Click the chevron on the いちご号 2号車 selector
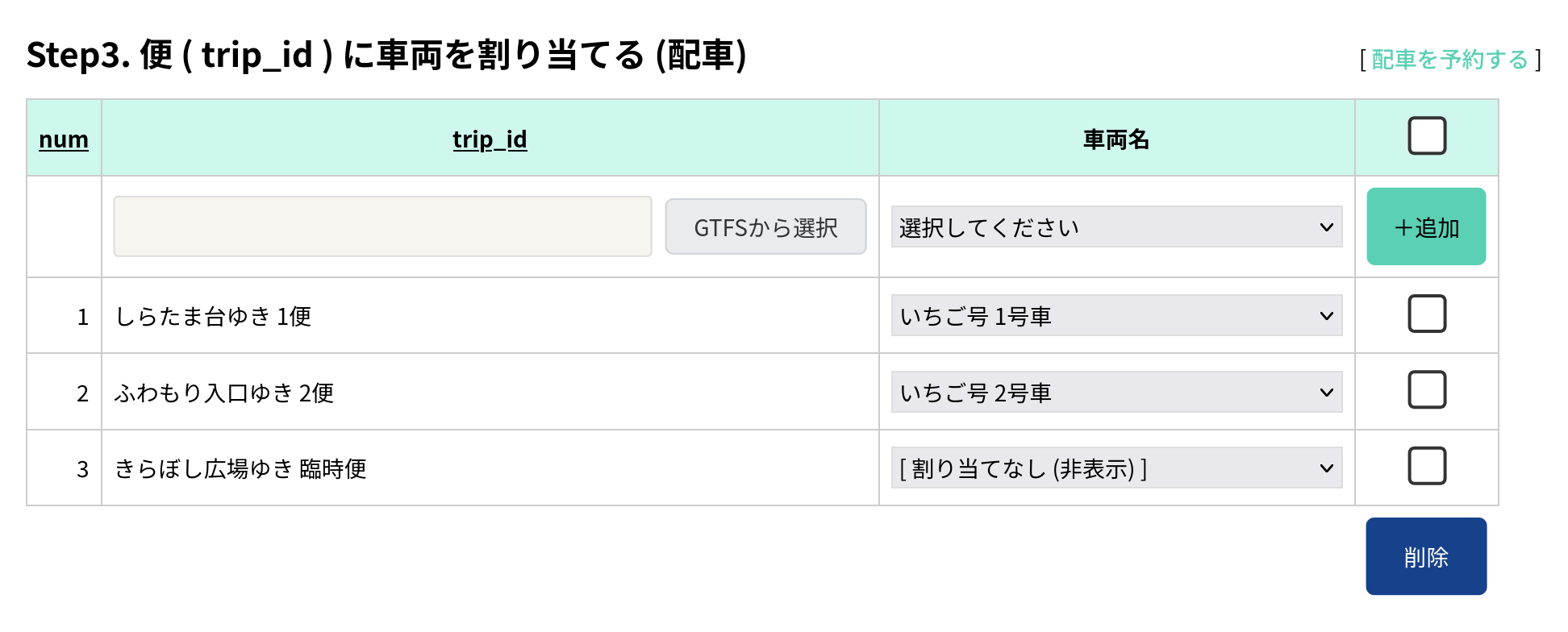 point(1327,392)
